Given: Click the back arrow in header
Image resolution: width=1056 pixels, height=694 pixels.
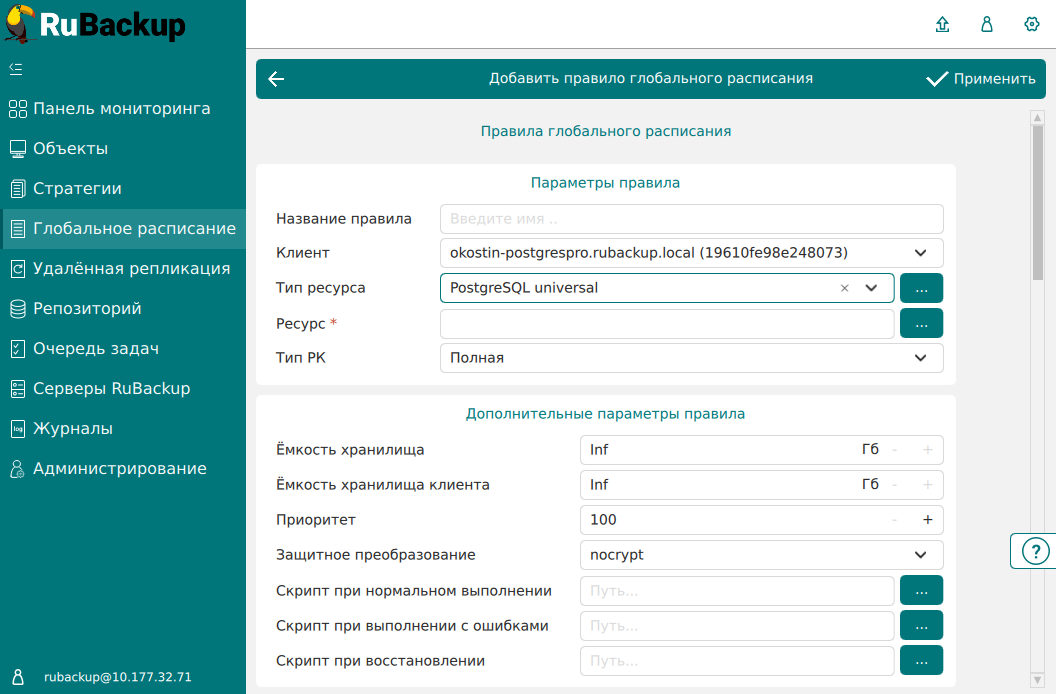Looking at the screenshot, I should [x=277, y=79].
